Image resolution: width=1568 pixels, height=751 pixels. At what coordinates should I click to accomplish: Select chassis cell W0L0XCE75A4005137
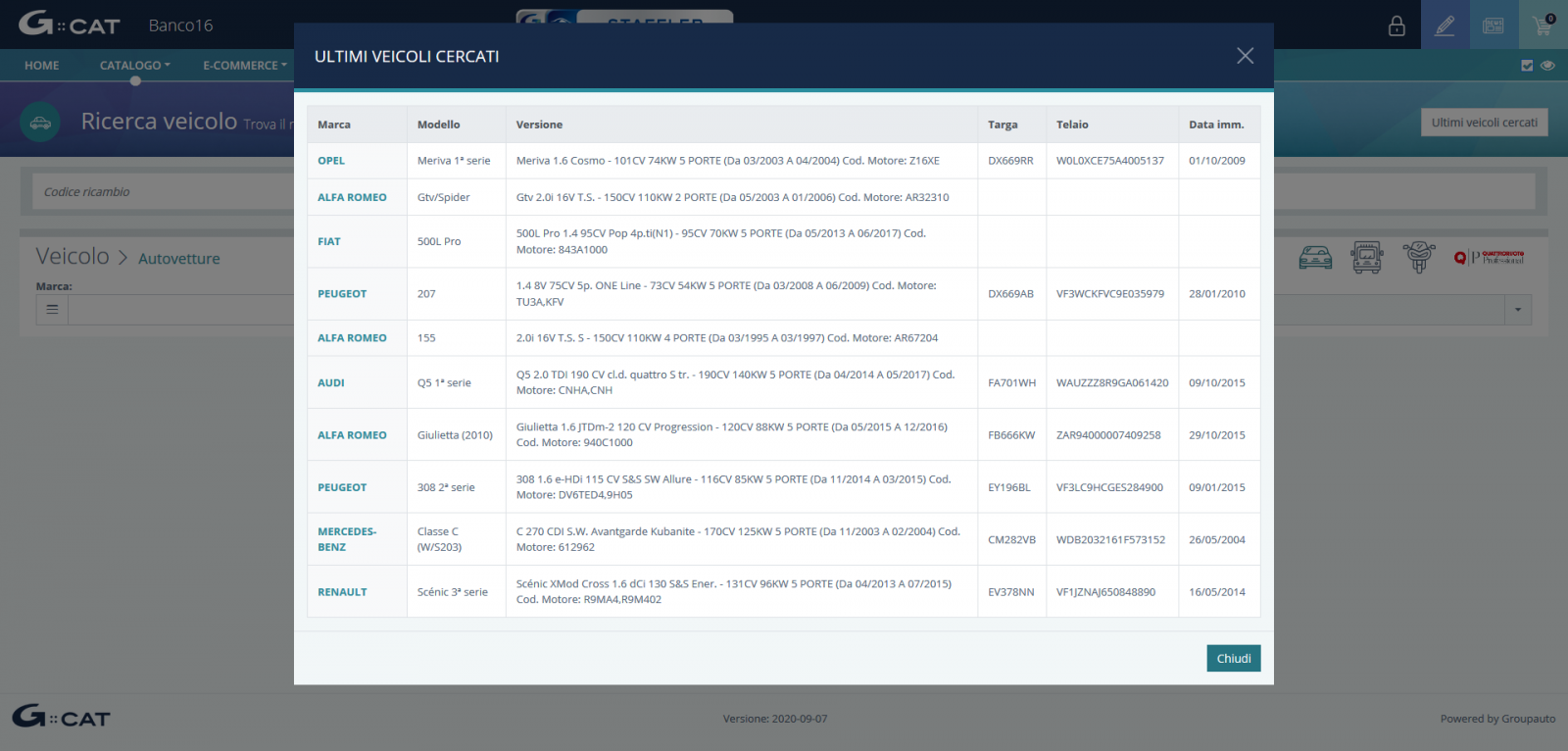[x=1110, y=161]
